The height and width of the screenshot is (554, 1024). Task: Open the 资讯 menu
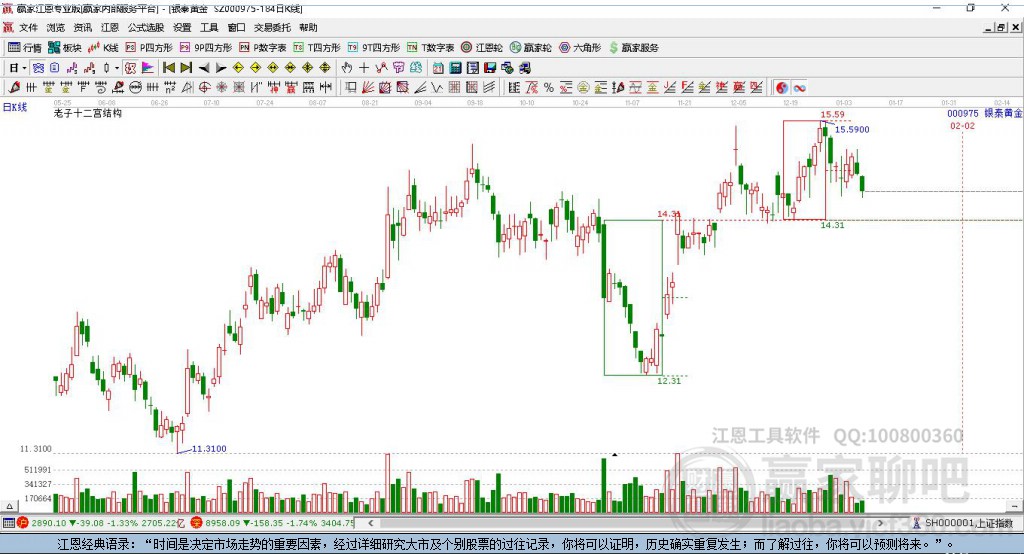pyautogui.click(x=83, y=27)
